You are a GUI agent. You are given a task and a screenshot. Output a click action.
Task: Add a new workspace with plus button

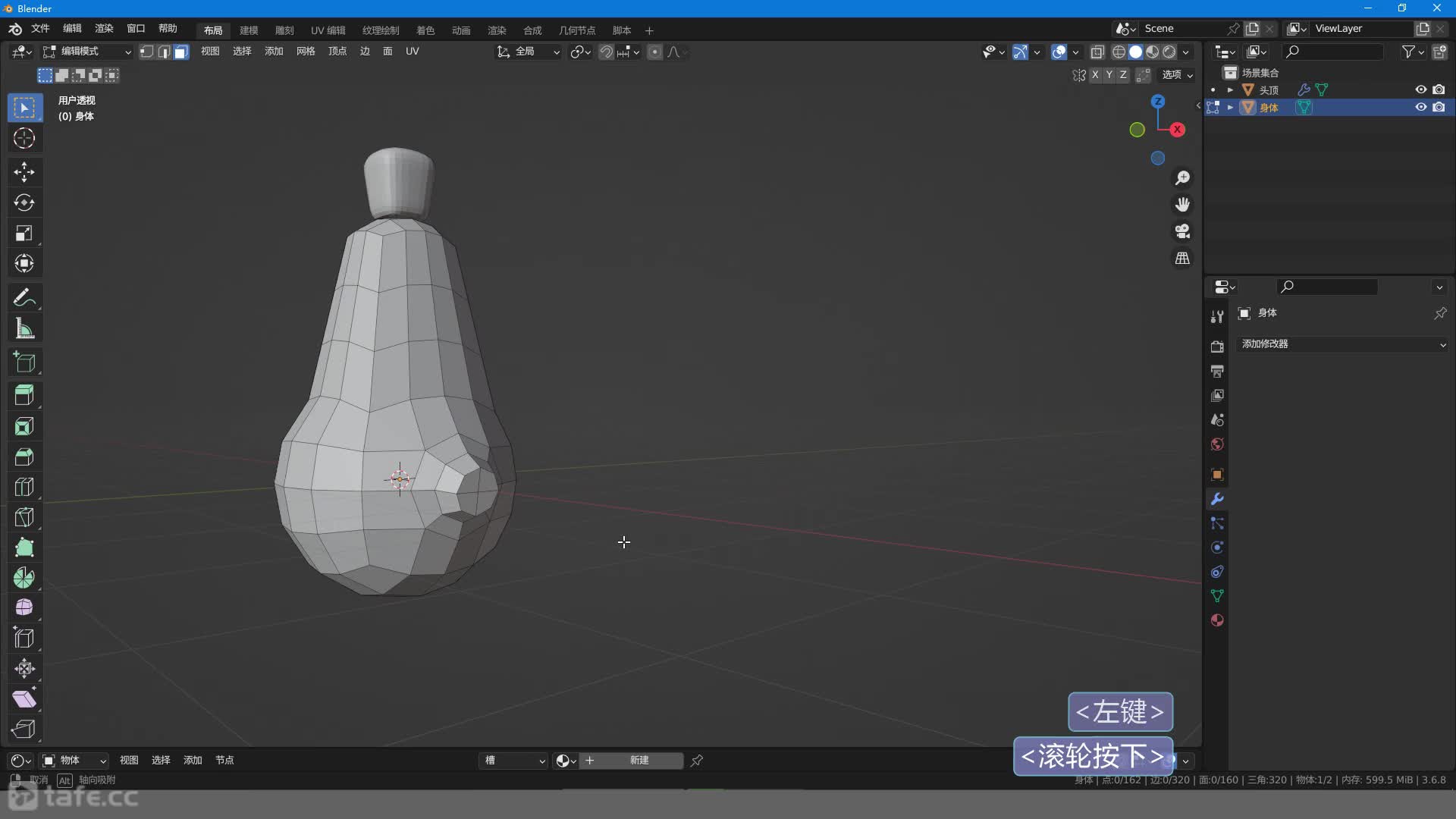click(649, 30)
